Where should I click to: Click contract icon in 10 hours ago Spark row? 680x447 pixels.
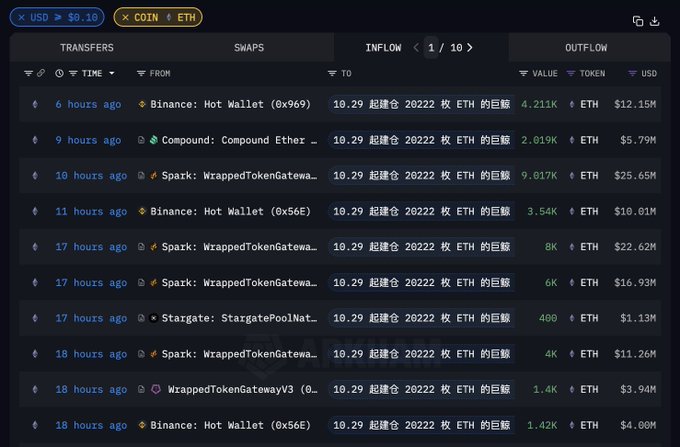pyautogui.click(x=141, y=176)
